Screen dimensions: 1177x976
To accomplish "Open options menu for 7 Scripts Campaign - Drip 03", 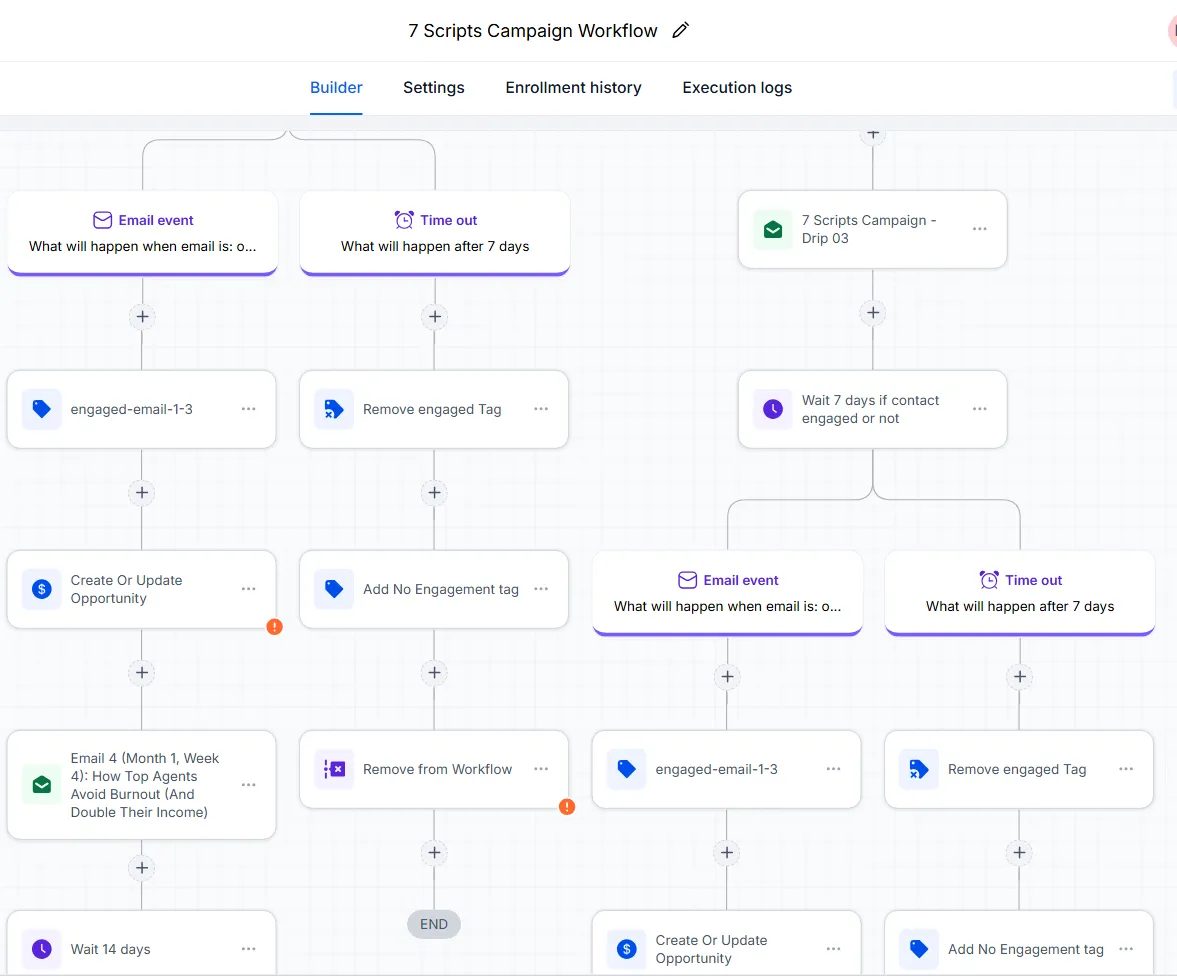I will pyautogui.click(x=980, y=229).
